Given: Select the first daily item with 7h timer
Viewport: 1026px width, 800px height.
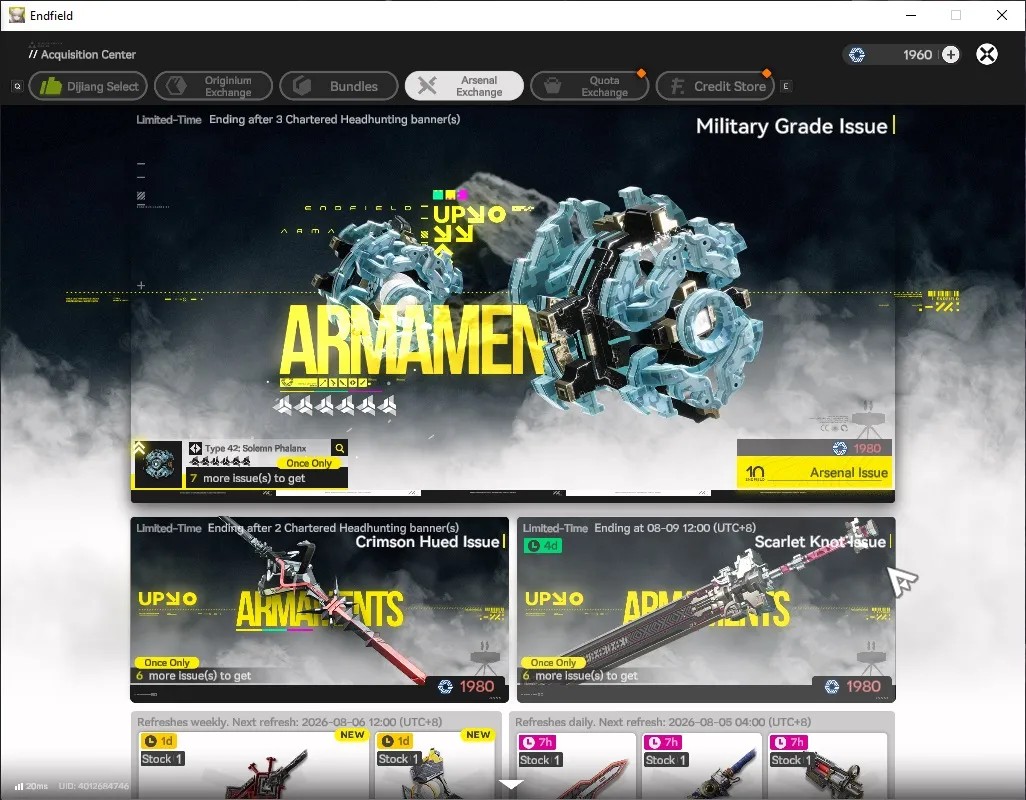Looking at the screenshot, I should pos(575,765).
